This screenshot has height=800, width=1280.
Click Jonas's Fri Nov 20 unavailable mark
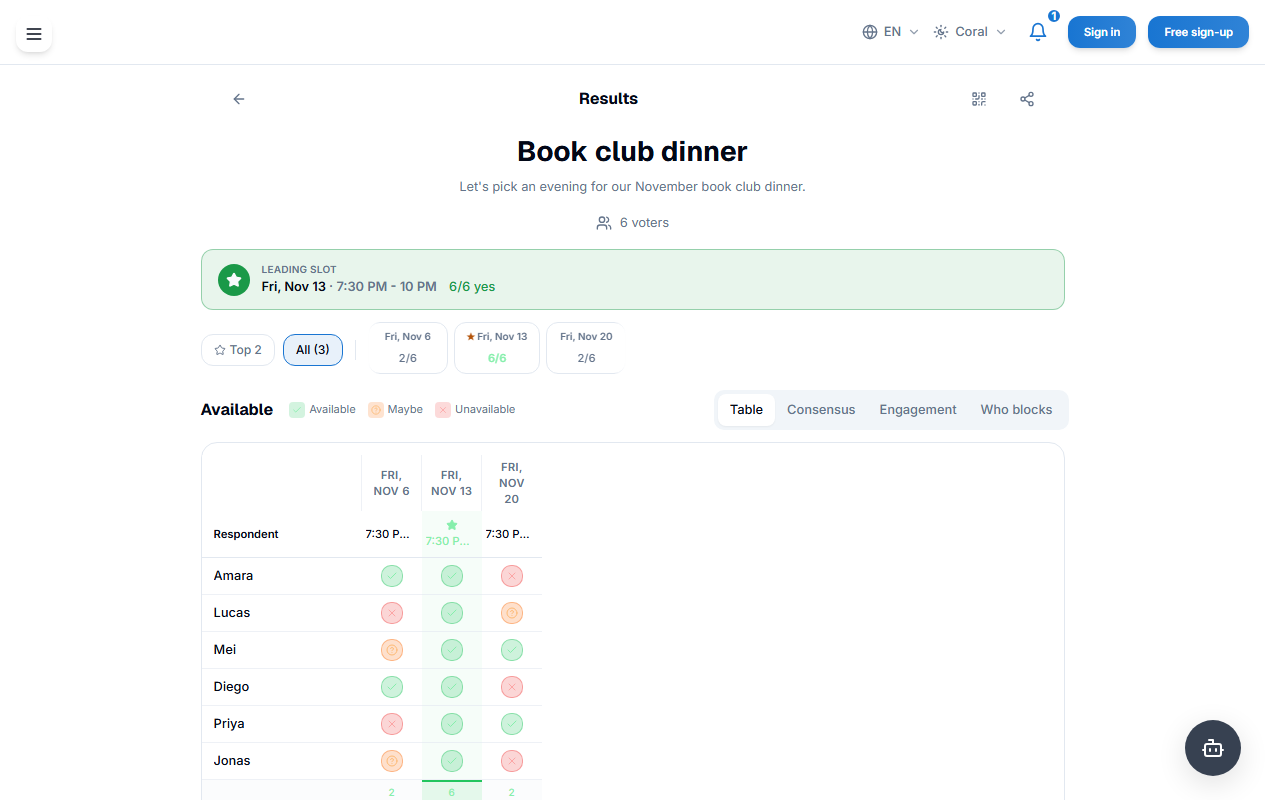point(512,761)
